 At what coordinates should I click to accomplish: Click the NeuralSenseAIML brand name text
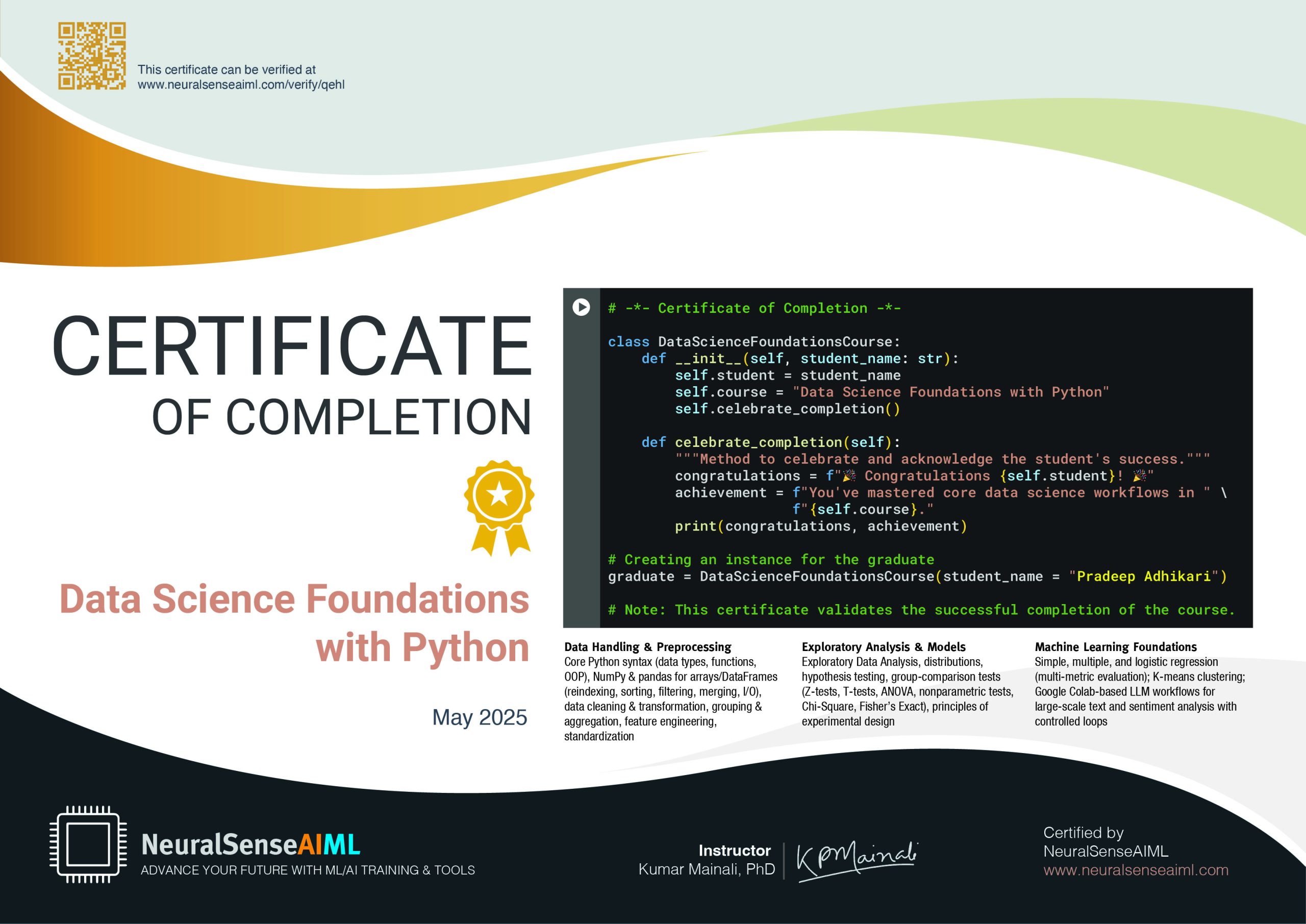pyautogui.click(x=250, y=844)
